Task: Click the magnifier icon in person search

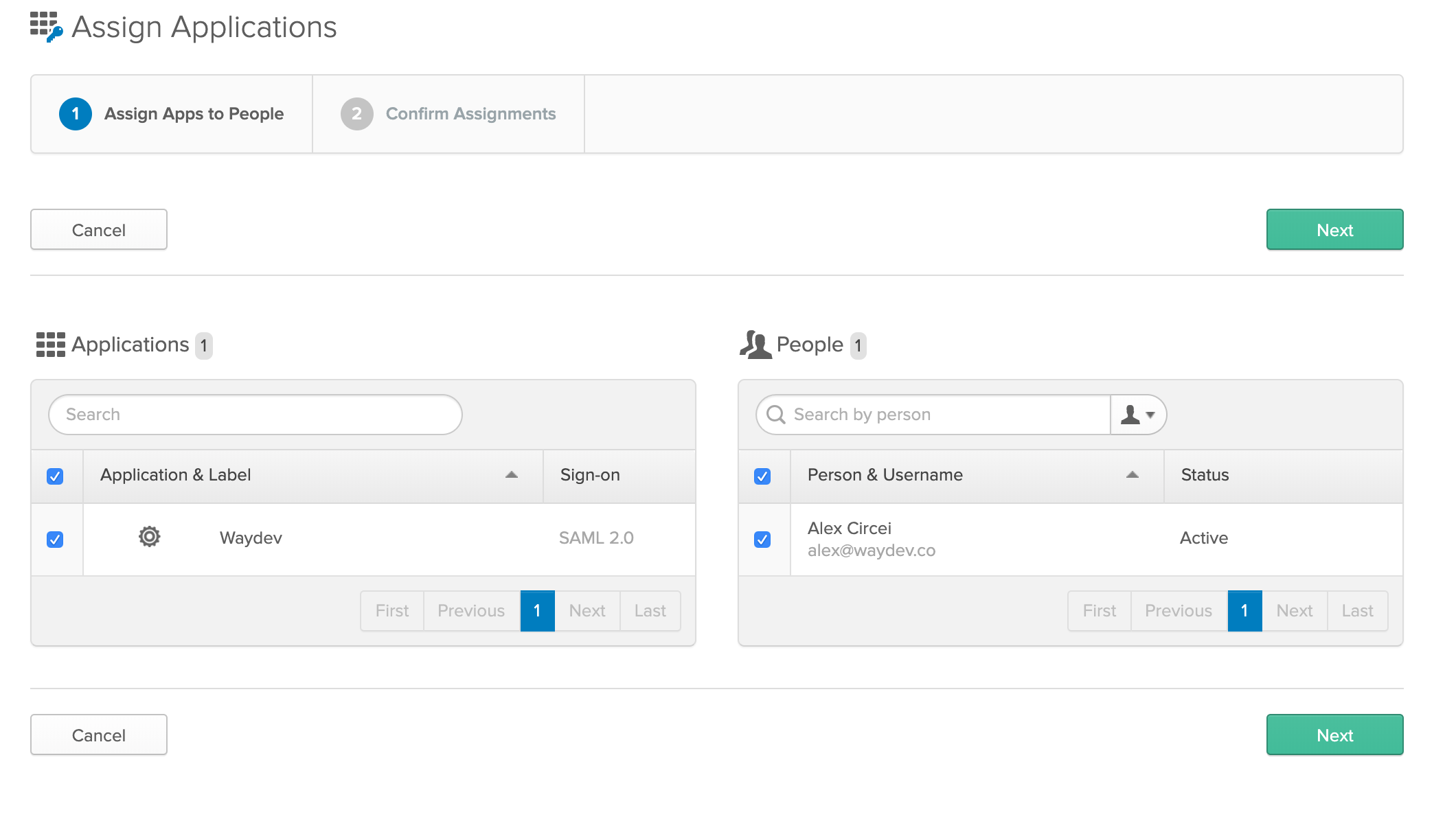Action: pos(775,415)
